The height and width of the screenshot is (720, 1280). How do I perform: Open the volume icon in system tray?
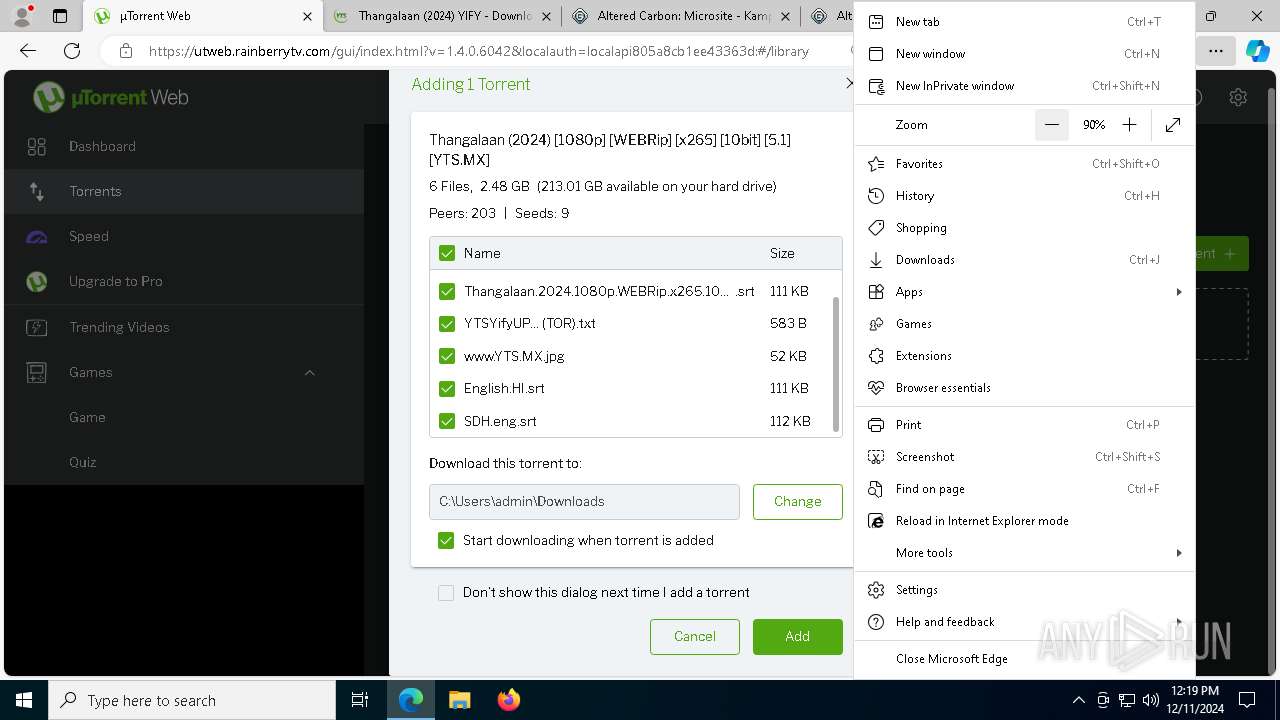click(1151, 700)
